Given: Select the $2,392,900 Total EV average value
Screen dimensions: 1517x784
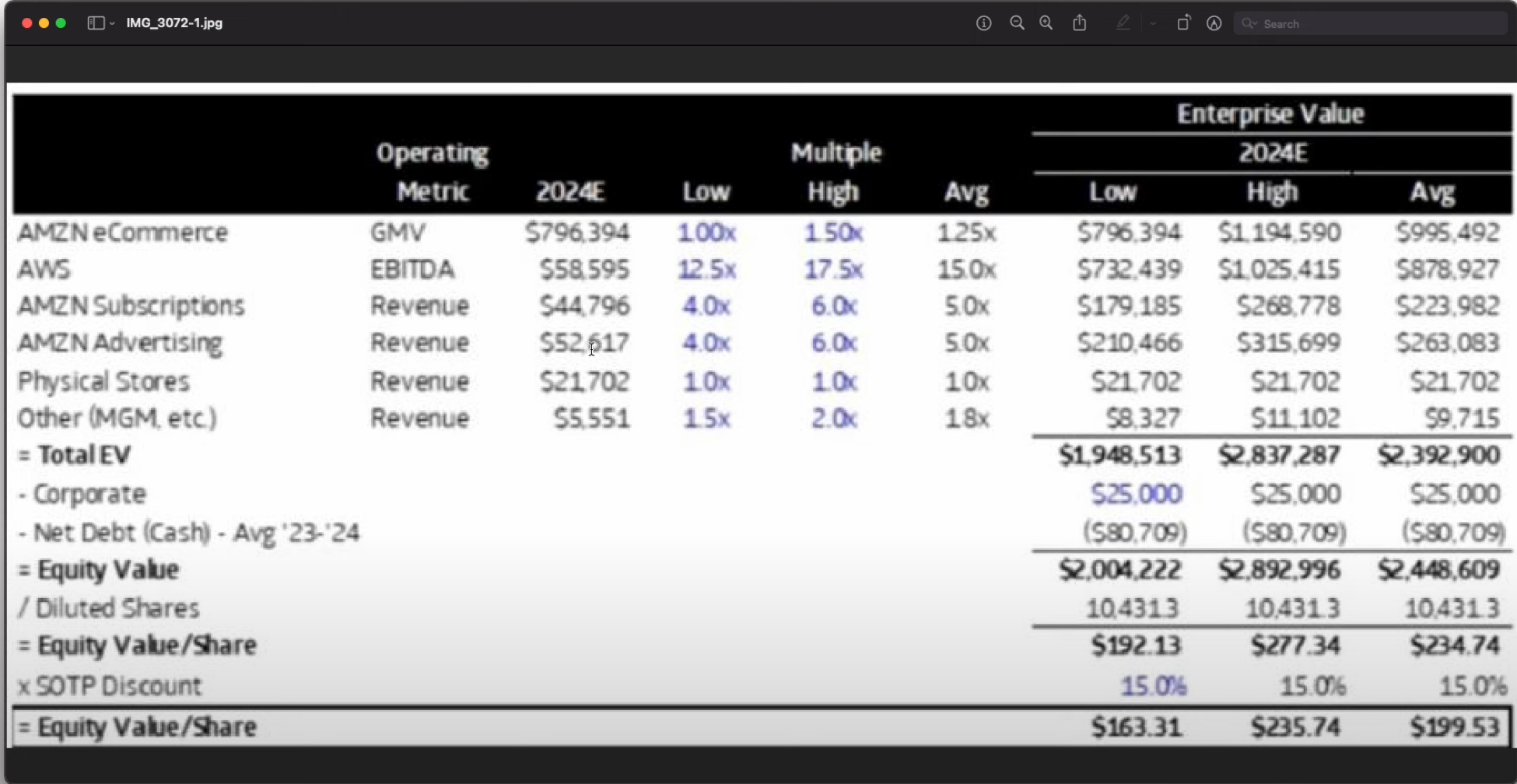Looking at the screenshot, I should click(1439, 455).
